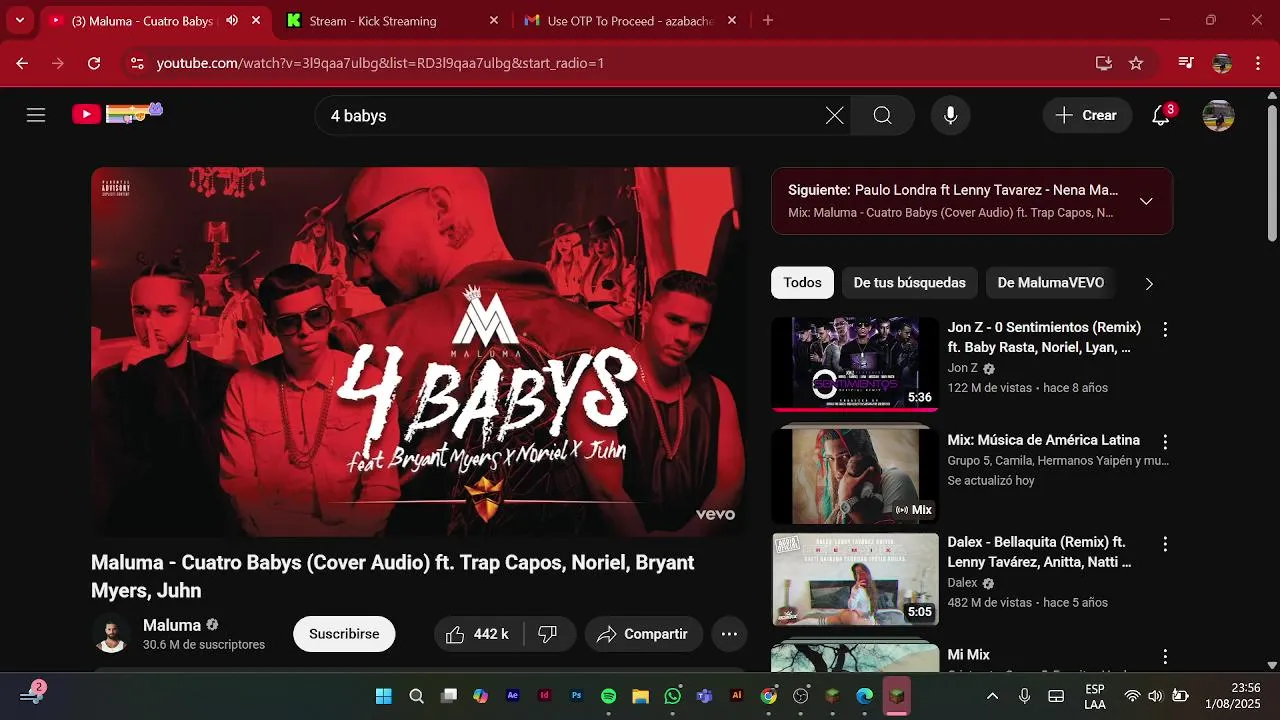
Task: Open Dalex Bellaquita Remix thumbnail
Action: [x=855, y=580]
